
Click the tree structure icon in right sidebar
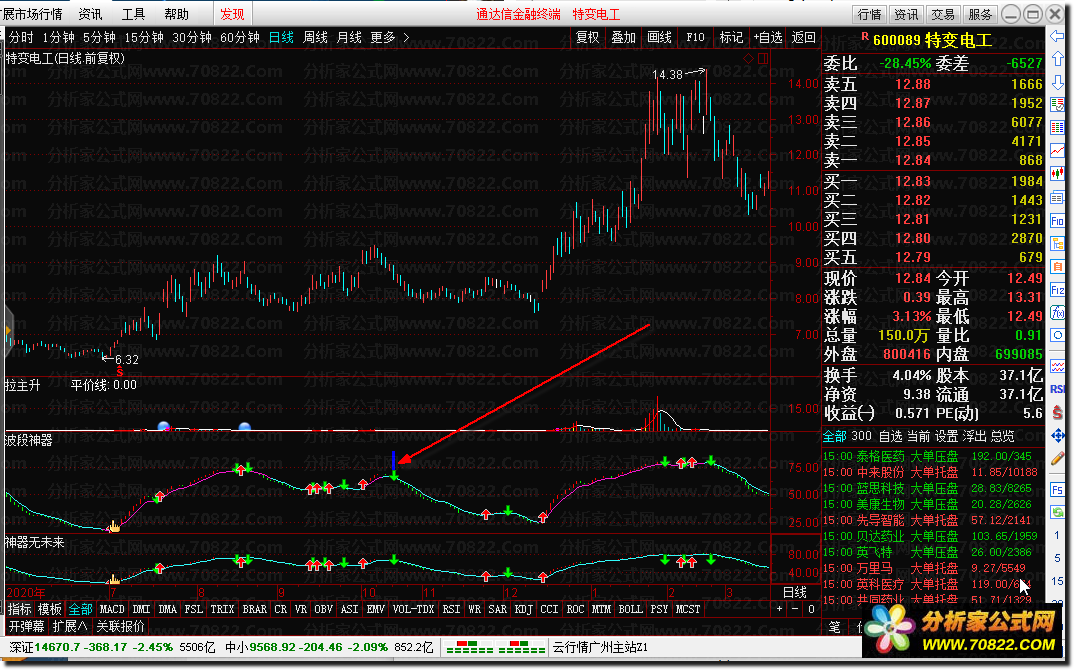[1056, 244]
